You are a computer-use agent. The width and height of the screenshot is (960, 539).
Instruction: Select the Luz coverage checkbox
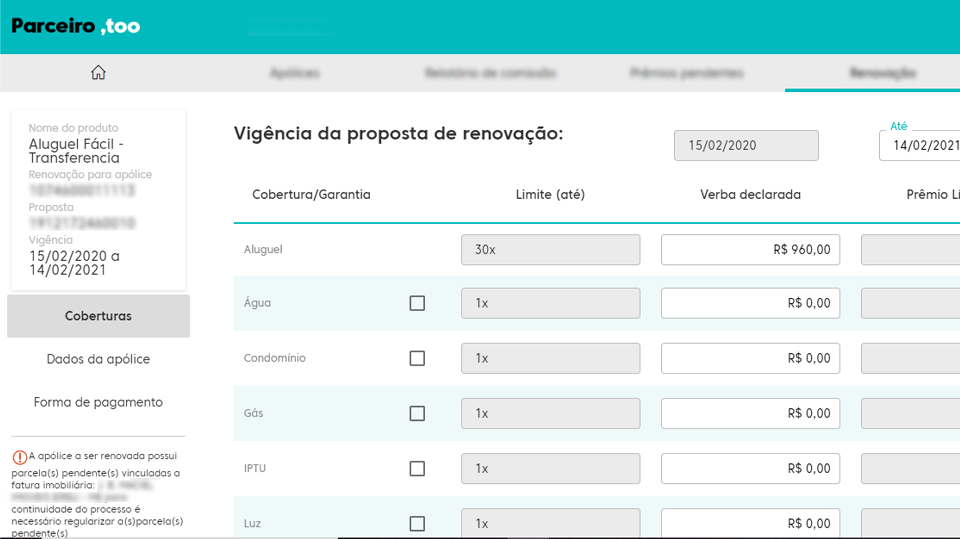417,523
